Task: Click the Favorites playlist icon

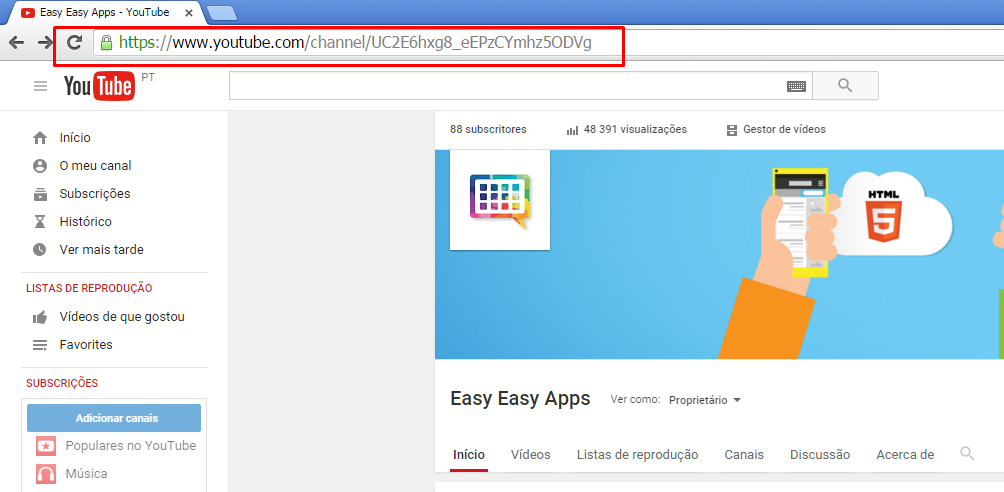Action: (x=40, y=345)
